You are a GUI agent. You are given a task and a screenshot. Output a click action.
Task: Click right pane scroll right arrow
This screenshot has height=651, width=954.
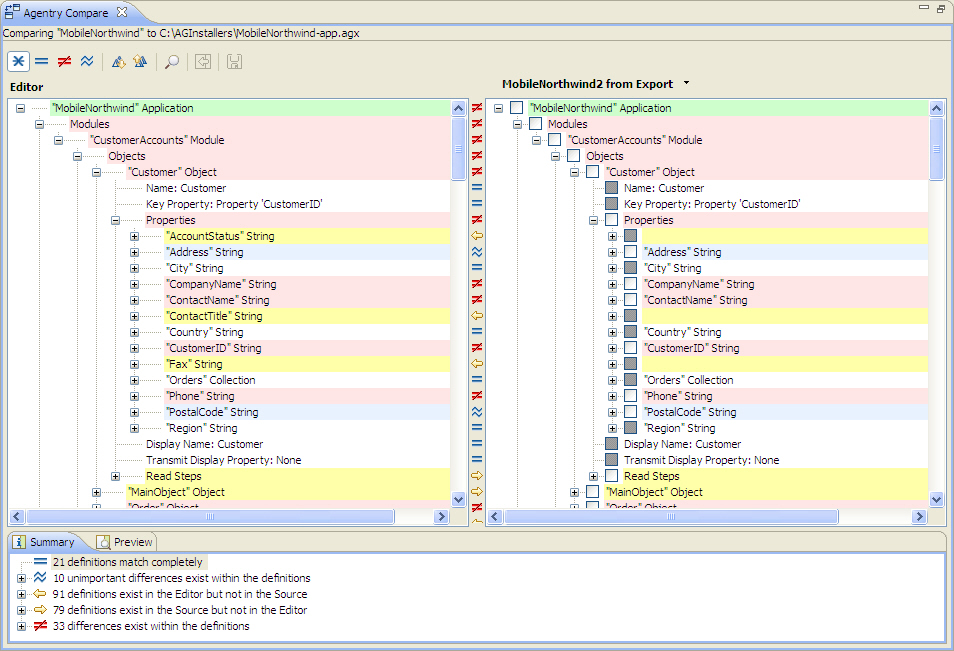[919, 517]
